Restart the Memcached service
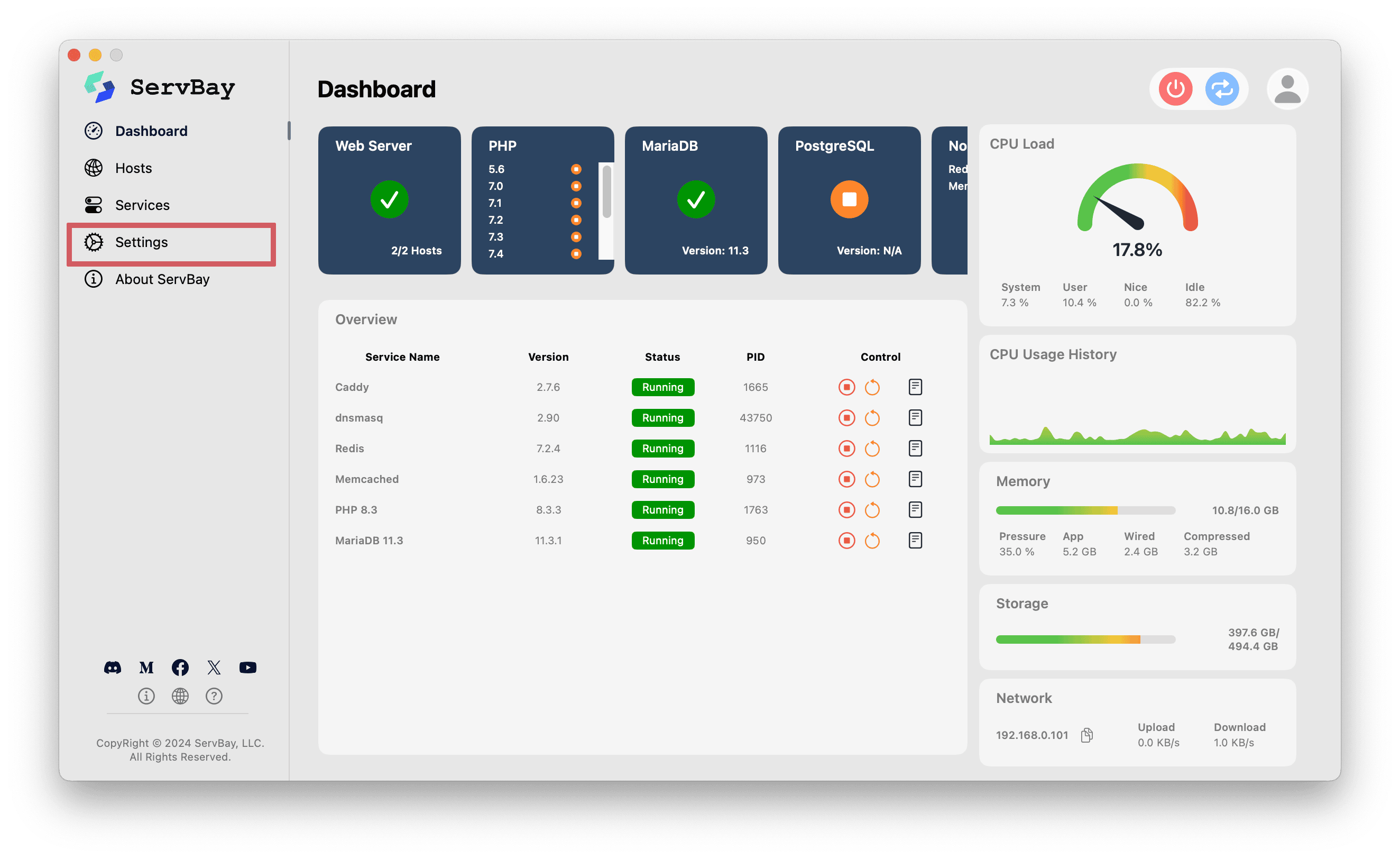Screen dimensions: 1400x859 [870, 480]
